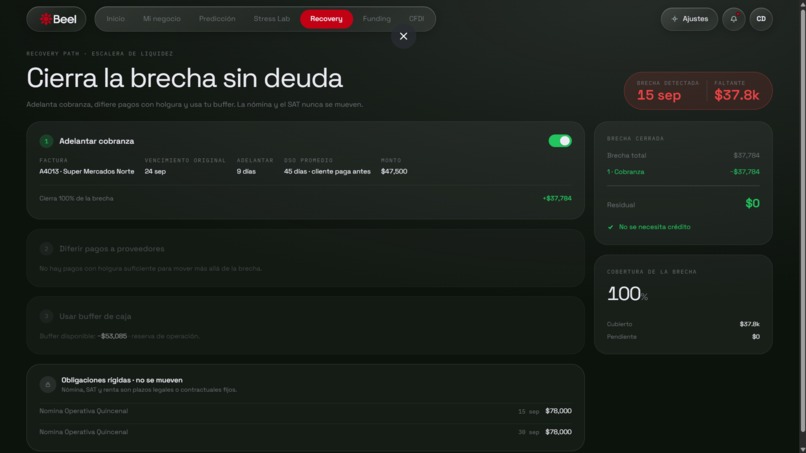Open notifications bell
Screen dimensions: 806x453
[x=734, y=19]
